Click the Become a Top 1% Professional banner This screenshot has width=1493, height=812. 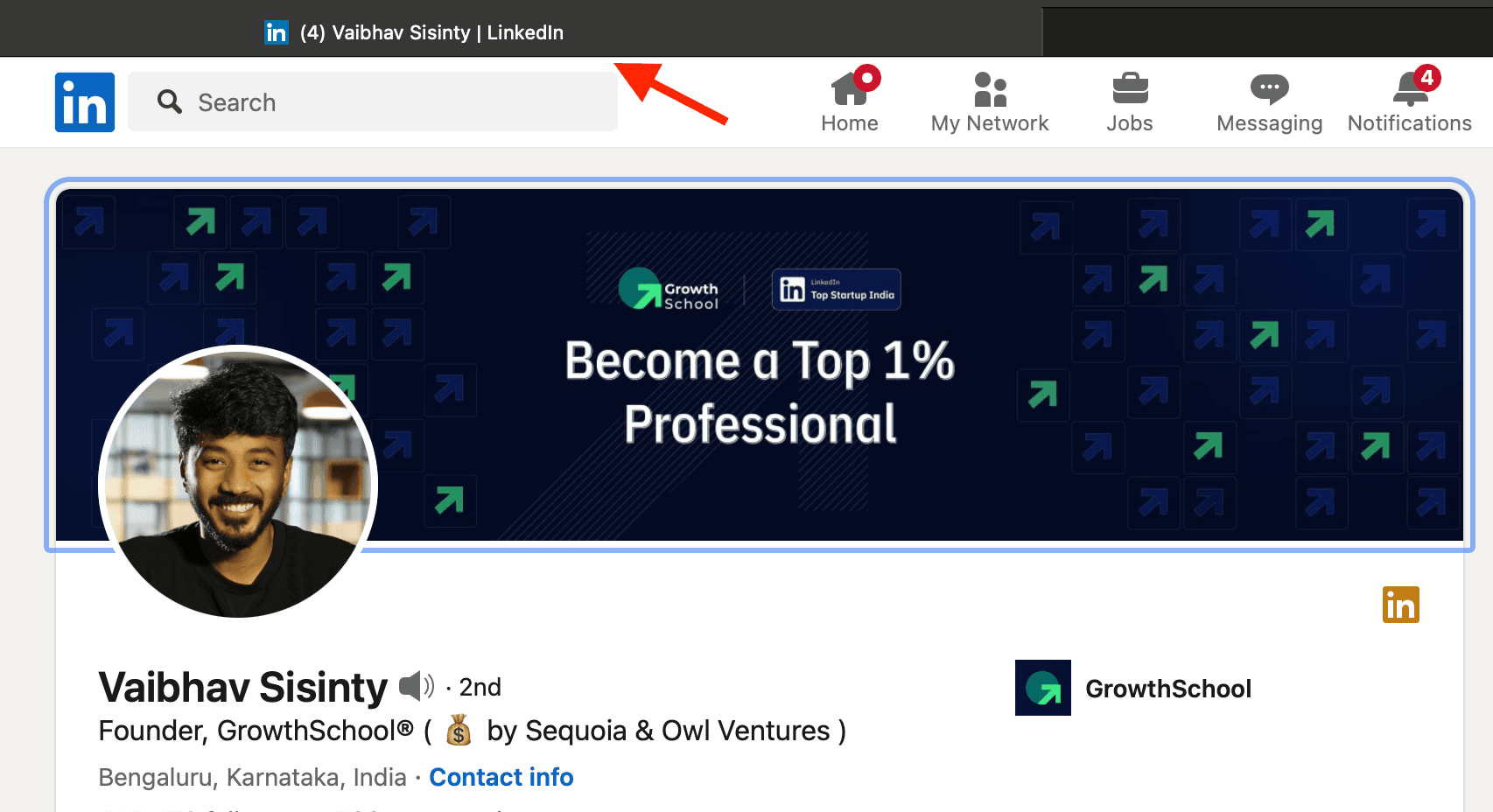pyautogui.click(x=760, y=366)
